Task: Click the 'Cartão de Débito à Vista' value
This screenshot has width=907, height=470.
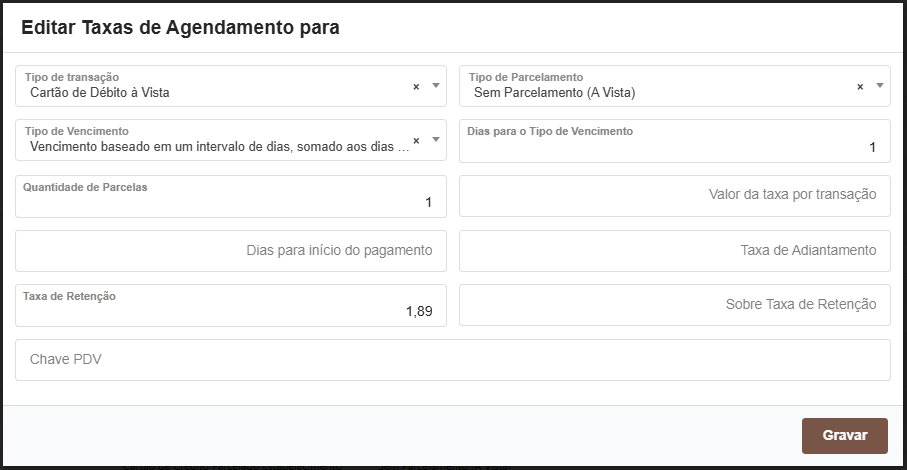Action: 100,93
